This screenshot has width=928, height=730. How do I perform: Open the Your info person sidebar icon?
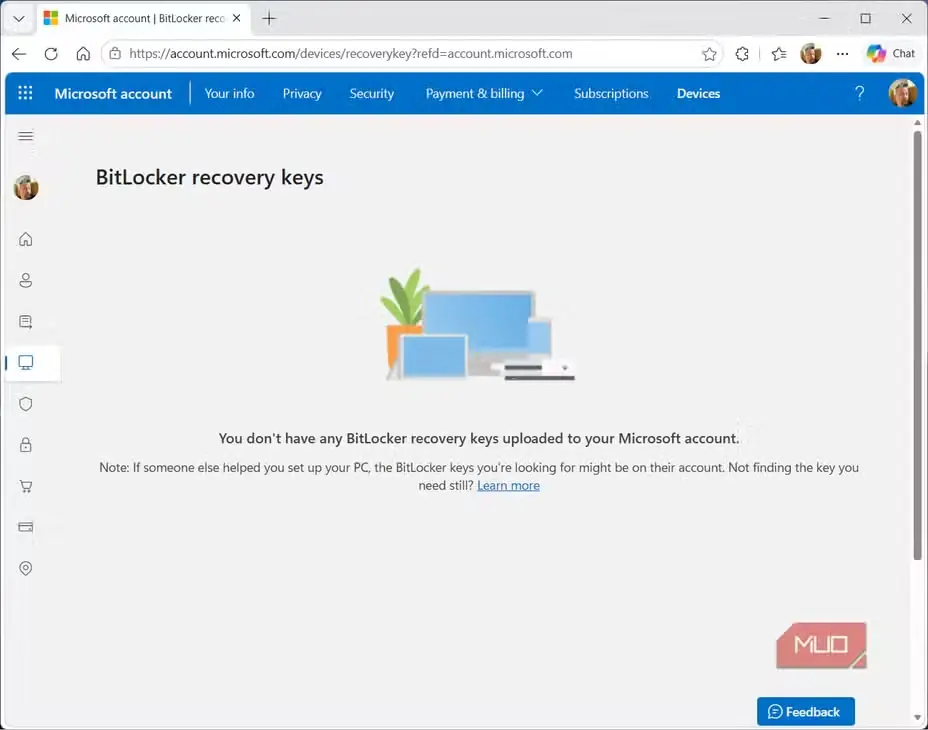(x=25, y=280)
